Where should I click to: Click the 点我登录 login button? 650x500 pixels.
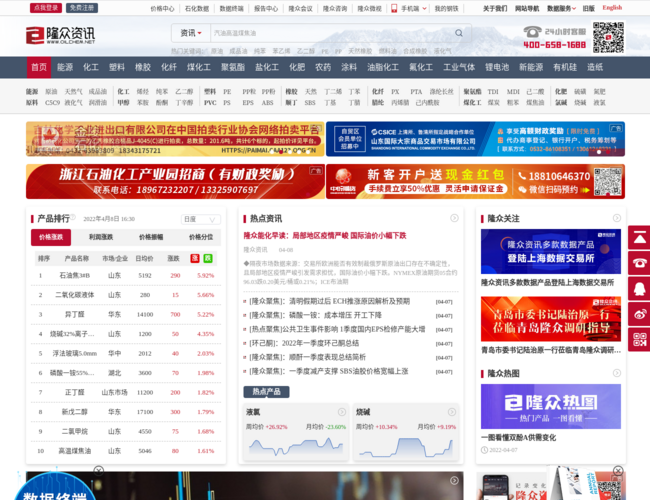click(46, 8)
